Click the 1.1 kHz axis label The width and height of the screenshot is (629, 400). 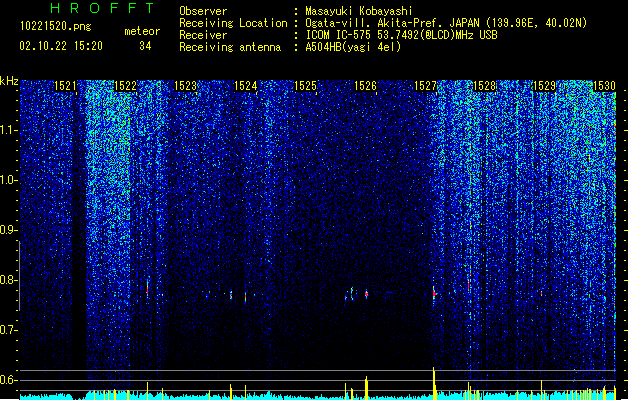(x=8, y=130)
